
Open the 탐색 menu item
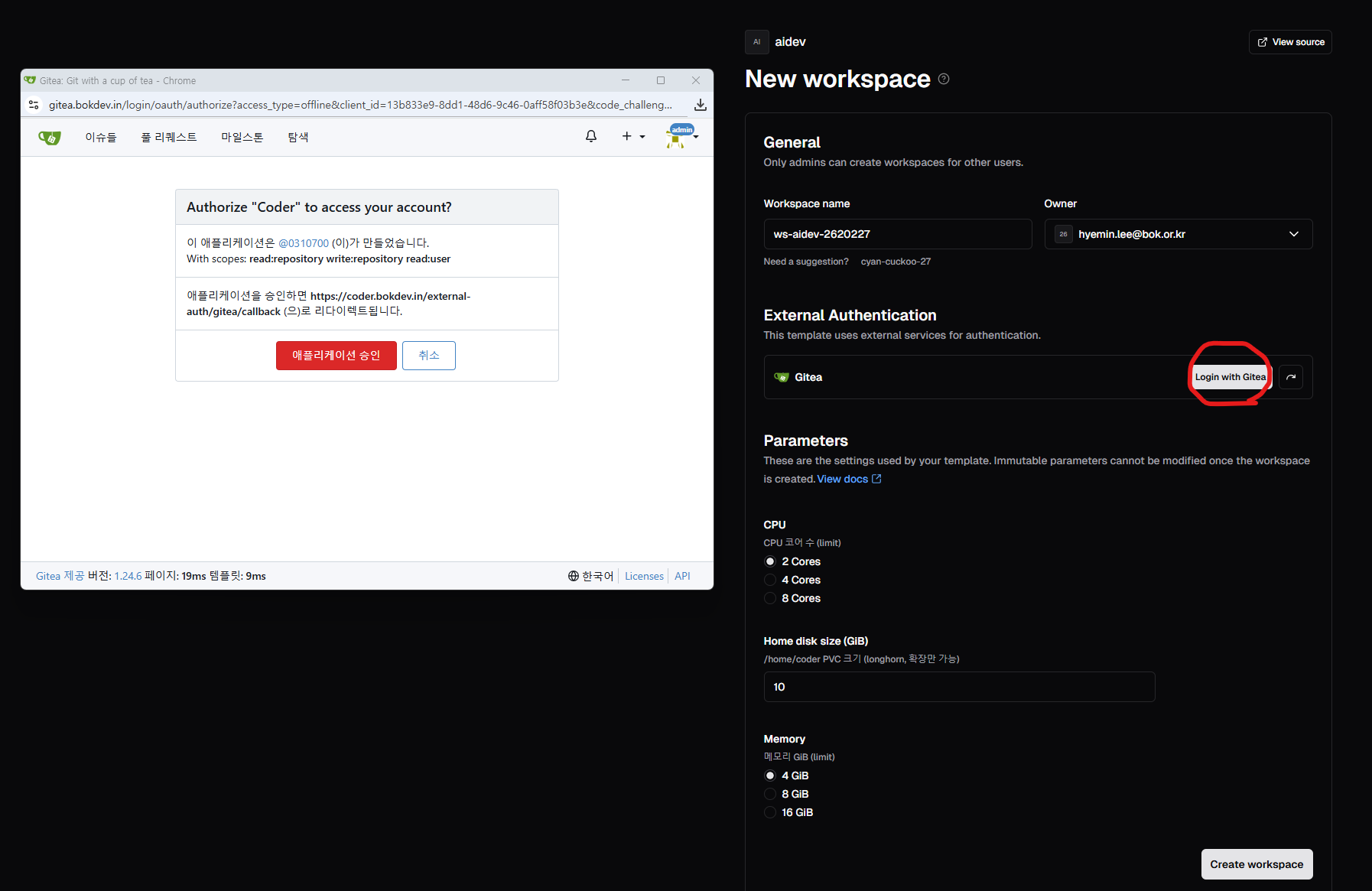[298, 137]
